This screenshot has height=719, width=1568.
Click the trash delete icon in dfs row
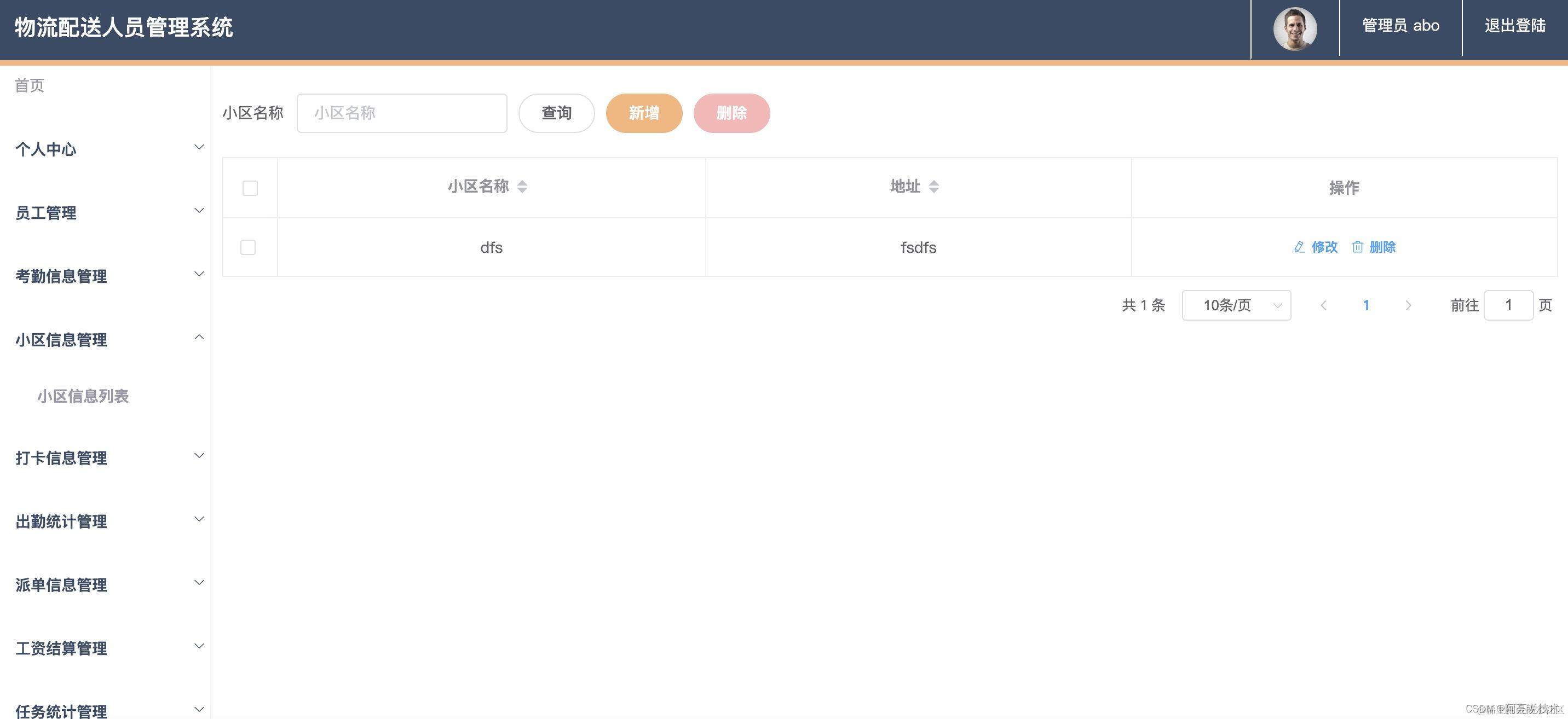click(x=1357, y=247)
